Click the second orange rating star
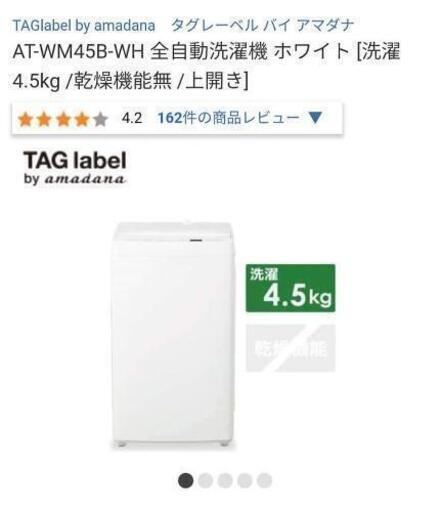The width and height of the screenshot is (443, 512). [x=44, y=119]
